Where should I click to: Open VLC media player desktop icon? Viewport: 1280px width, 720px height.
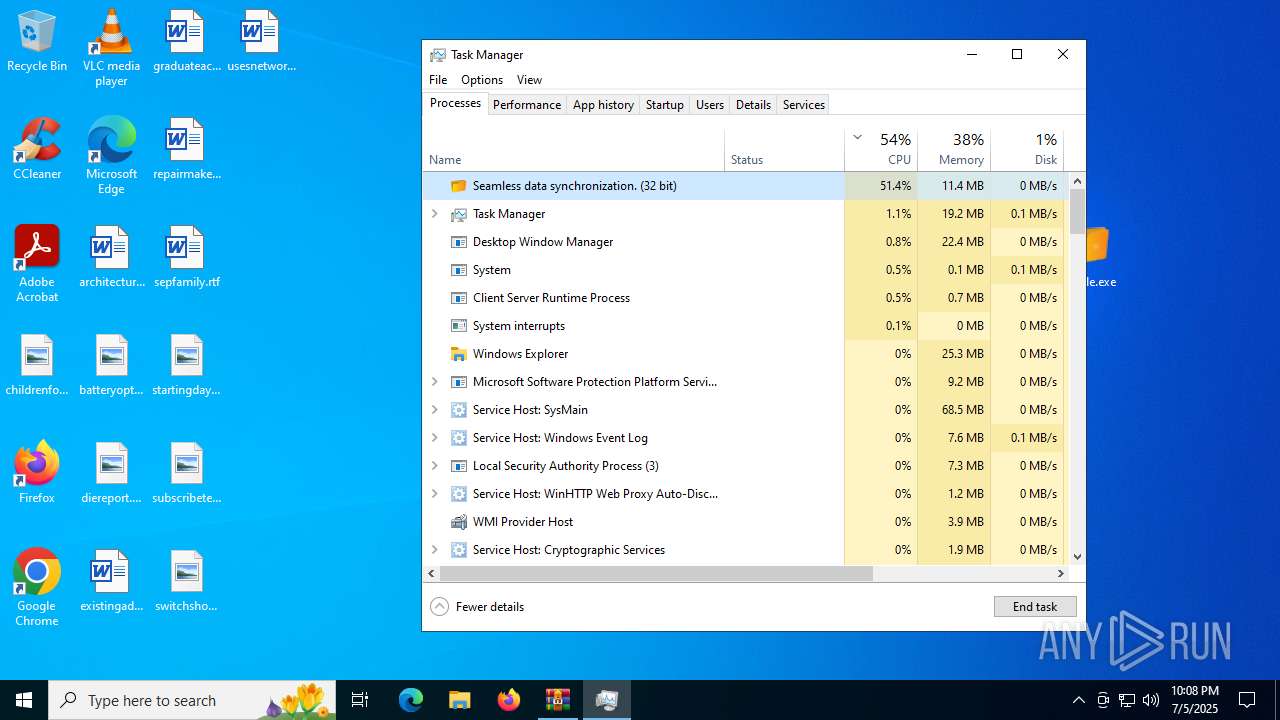111,47
